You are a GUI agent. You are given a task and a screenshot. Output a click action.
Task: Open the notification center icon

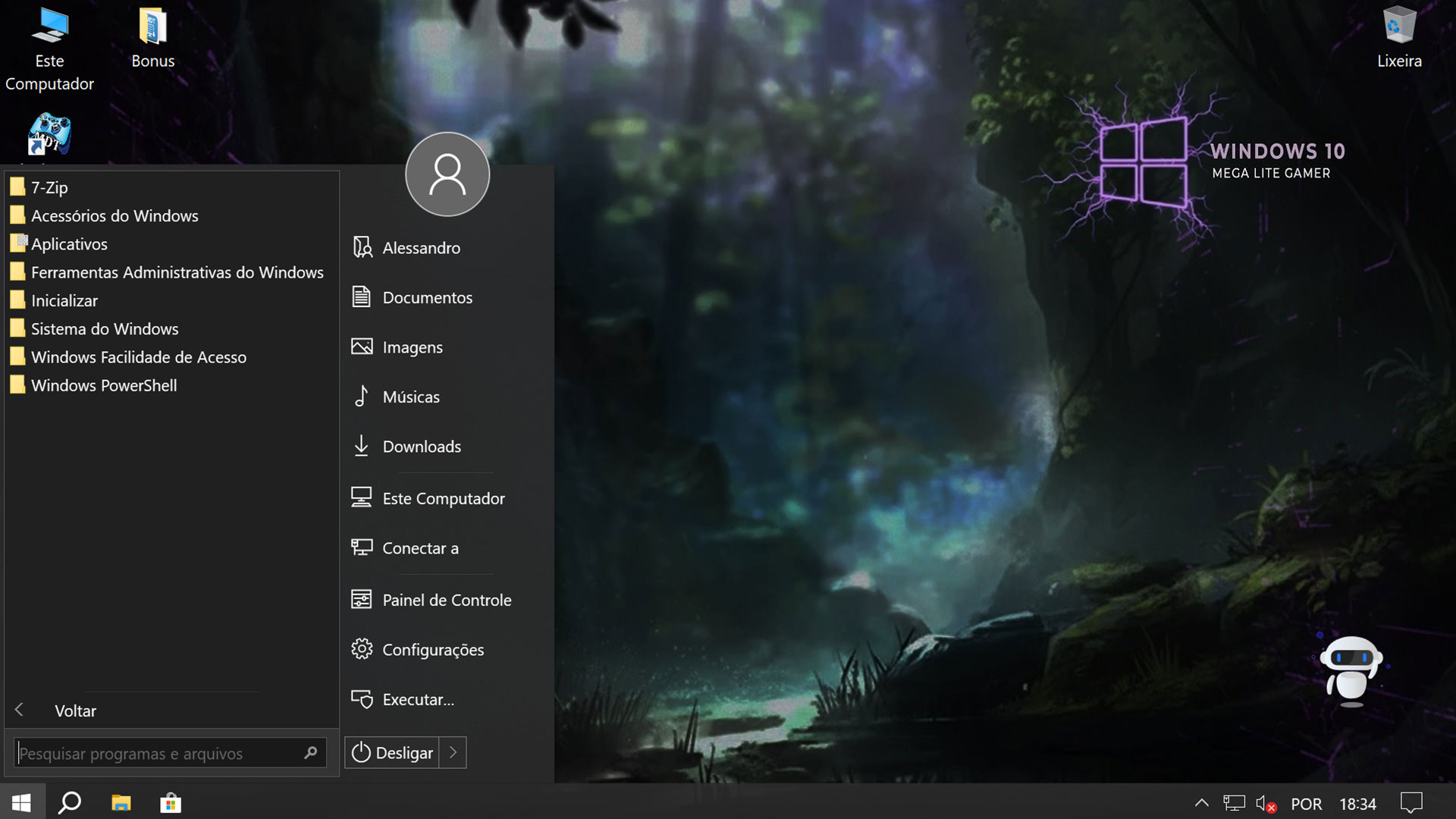tap(1411, 803)
